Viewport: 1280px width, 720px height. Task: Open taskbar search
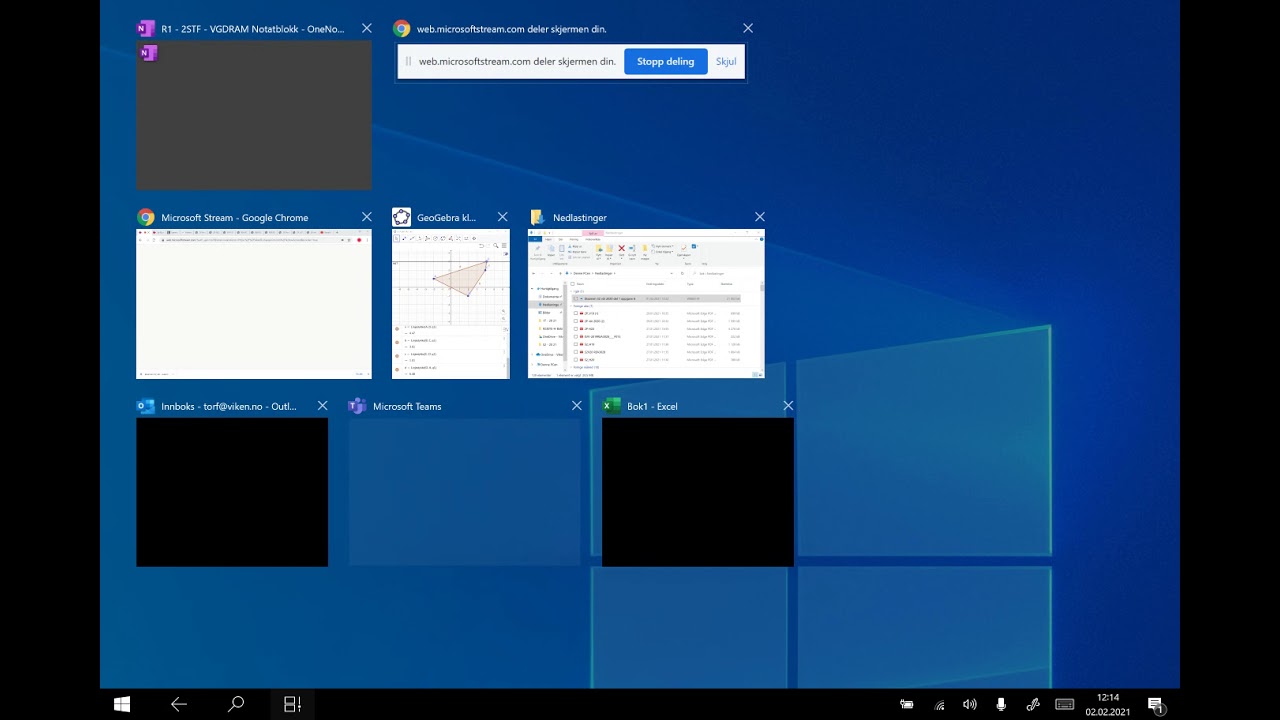[x=236, y=704]
